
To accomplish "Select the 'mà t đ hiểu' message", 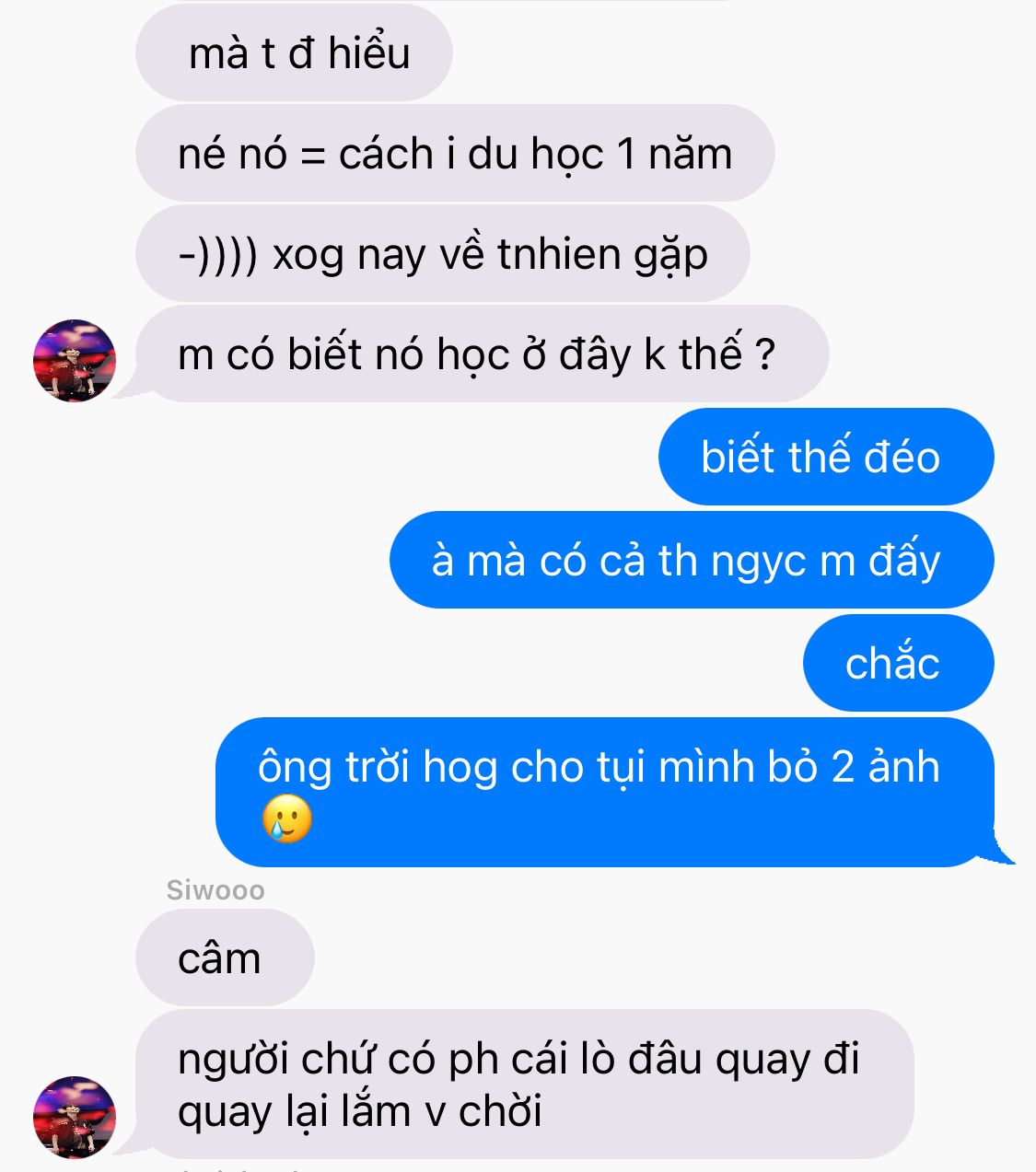I will coord(295,52).
